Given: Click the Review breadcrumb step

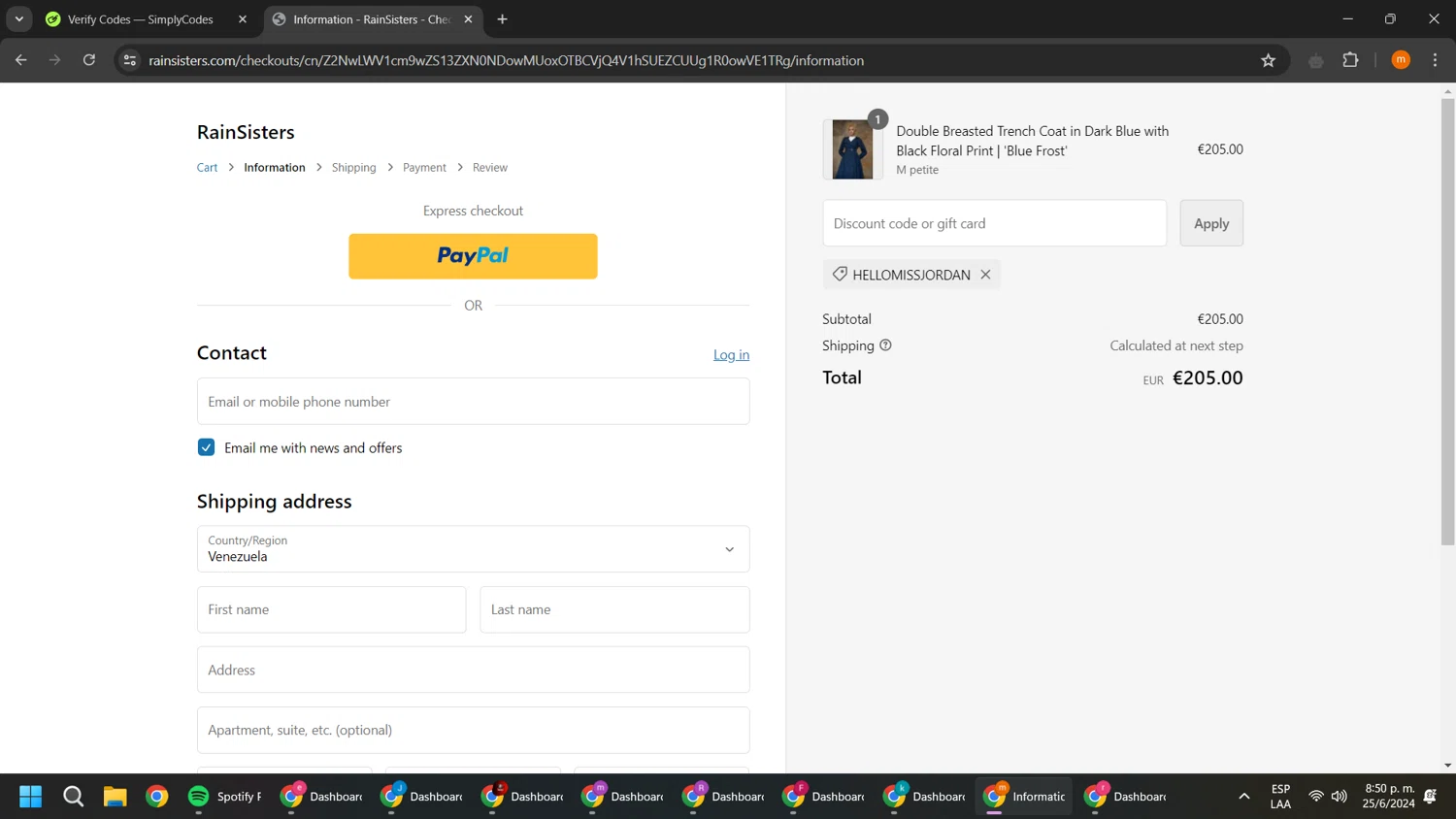Looking at the screenshot, I should [x=489, y=168].
